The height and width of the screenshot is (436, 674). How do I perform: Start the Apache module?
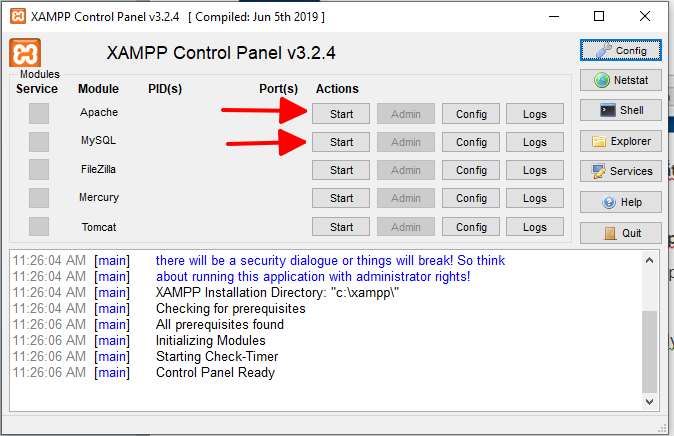(341, 114)
